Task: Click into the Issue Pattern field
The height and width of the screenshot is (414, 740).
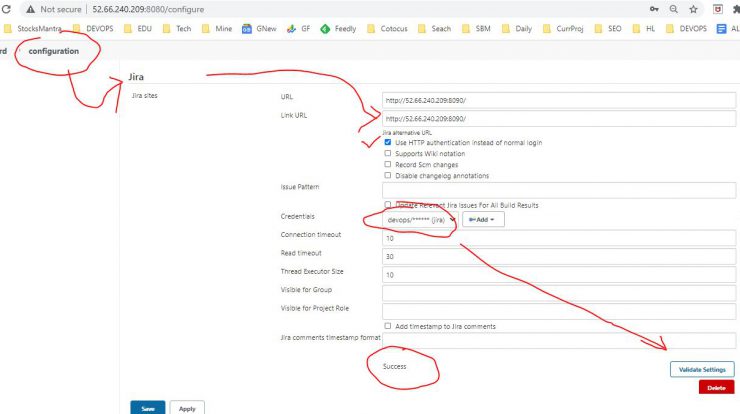Action: [x=559, y=190]
